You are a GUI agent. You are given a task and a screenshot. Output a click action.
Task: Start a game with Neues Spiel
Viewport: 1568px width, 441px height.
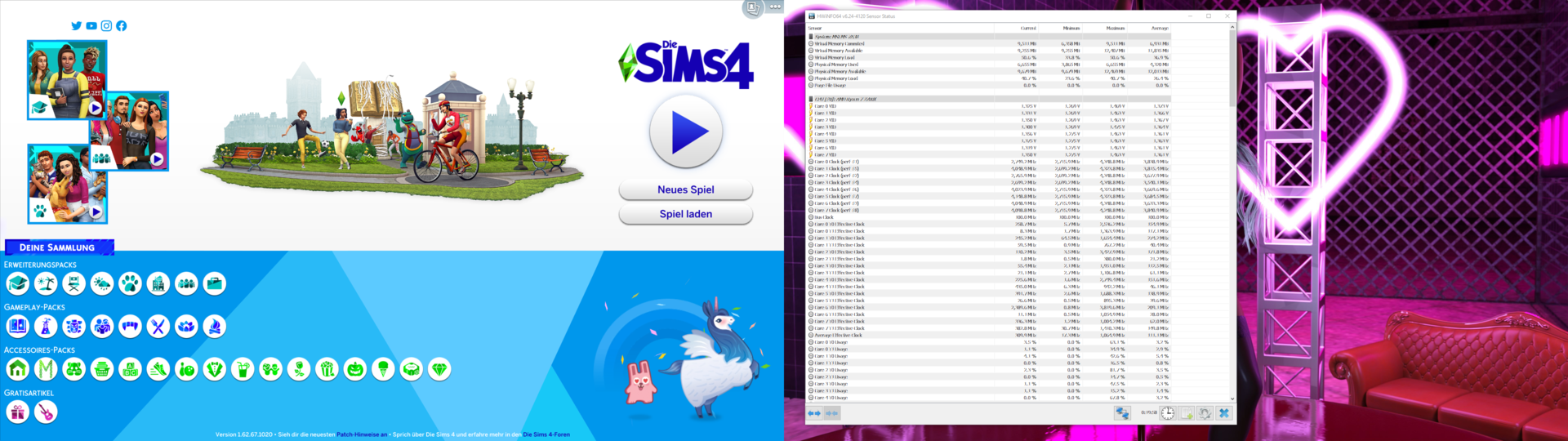pyautogui.click(x=686, y=189)
